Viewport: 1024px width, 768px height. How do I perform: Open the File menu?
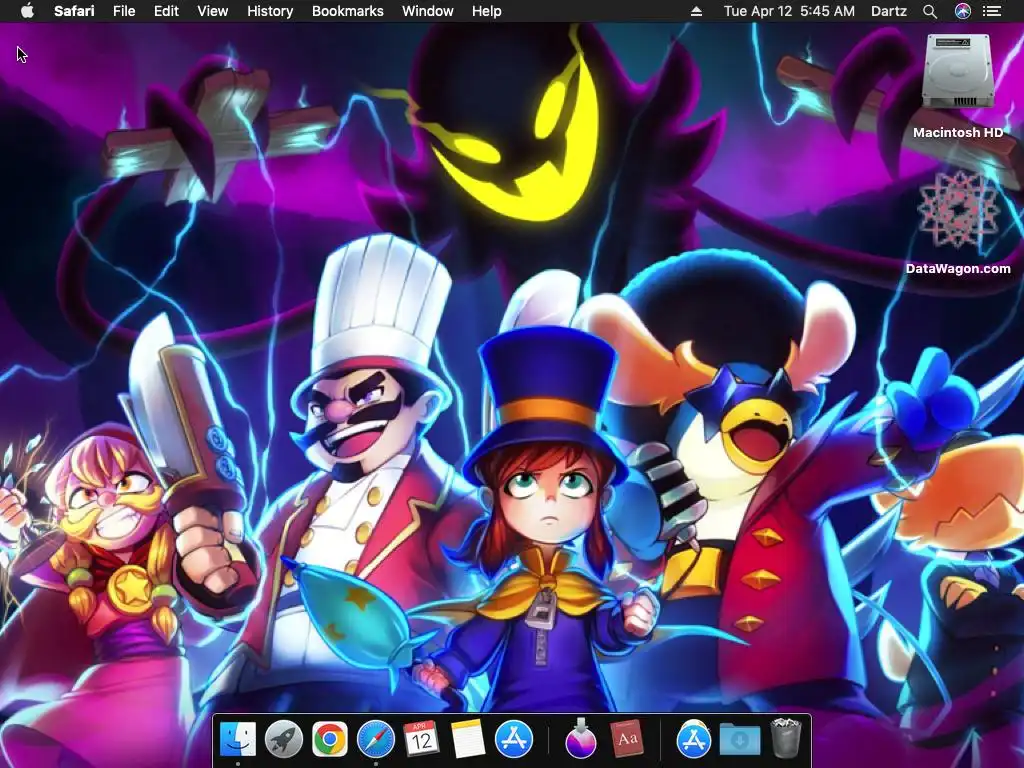(123, 11)
